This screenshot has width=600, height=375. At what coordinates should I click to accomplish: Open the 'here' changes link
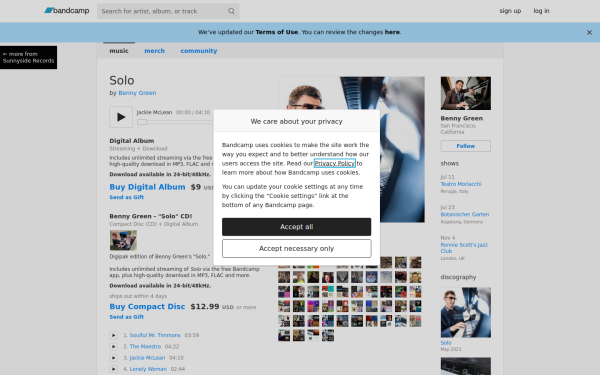click(x=392, y=32)
